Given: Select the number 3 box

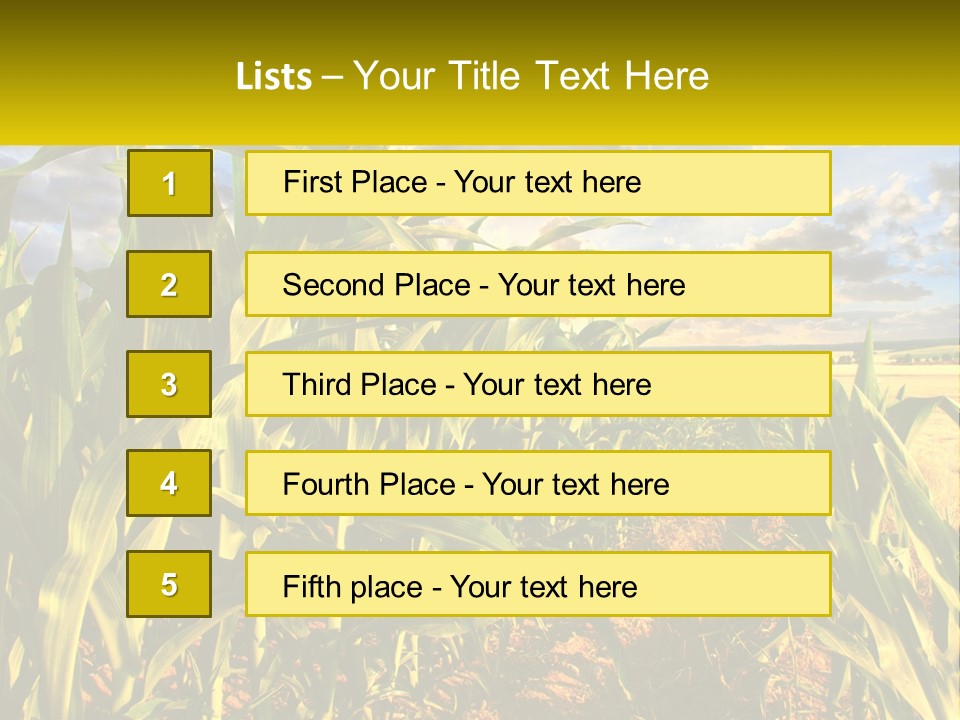Looking at the screenshot, I should click(x=169, y=384).
